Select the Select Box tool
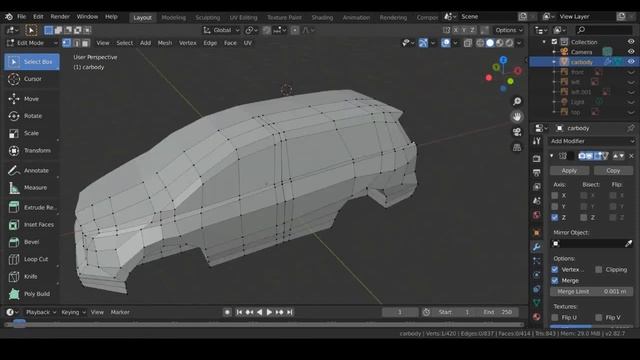 pos(32,62)
